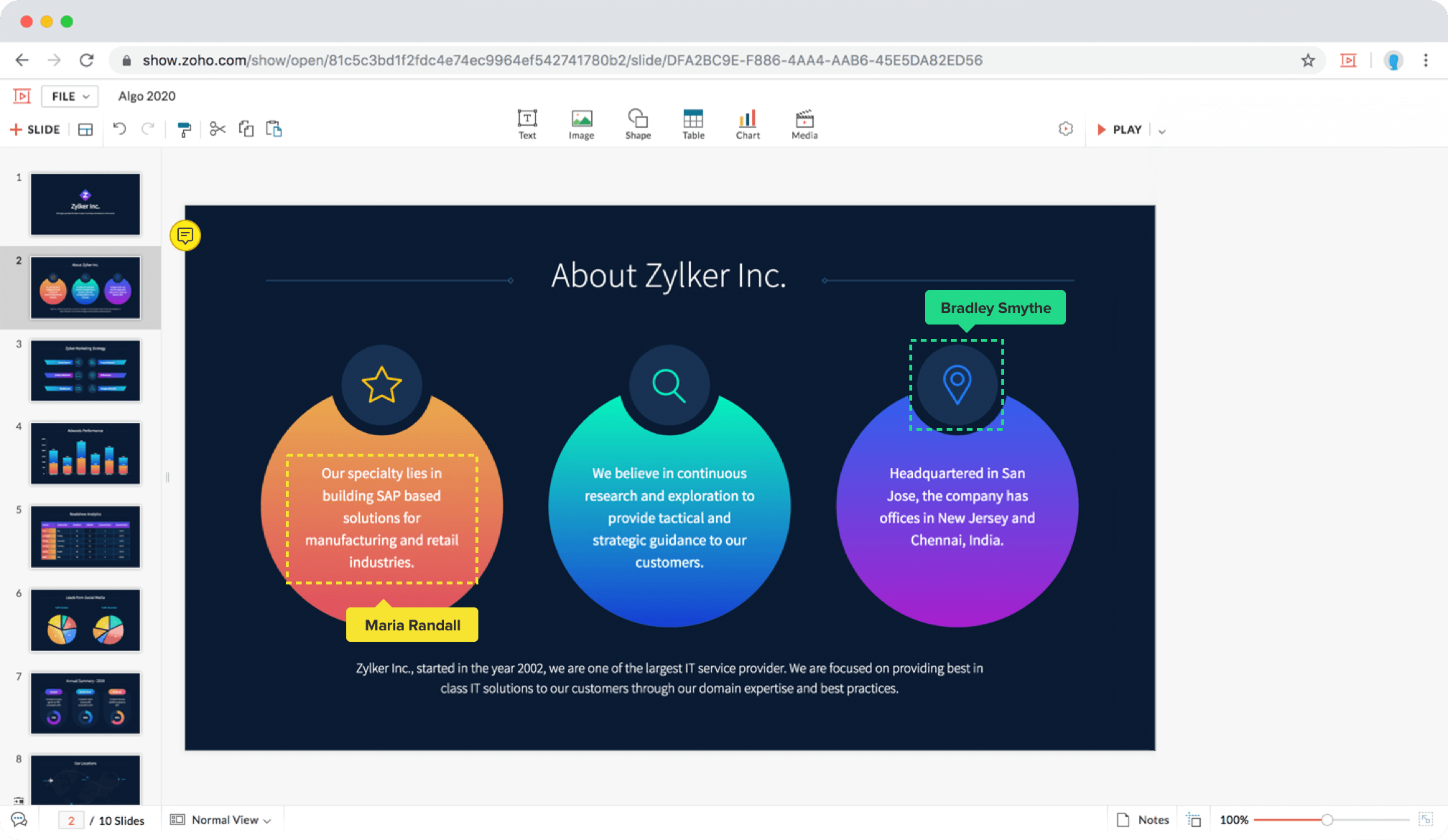Click the Text insert menu item

tap(527, 124)
